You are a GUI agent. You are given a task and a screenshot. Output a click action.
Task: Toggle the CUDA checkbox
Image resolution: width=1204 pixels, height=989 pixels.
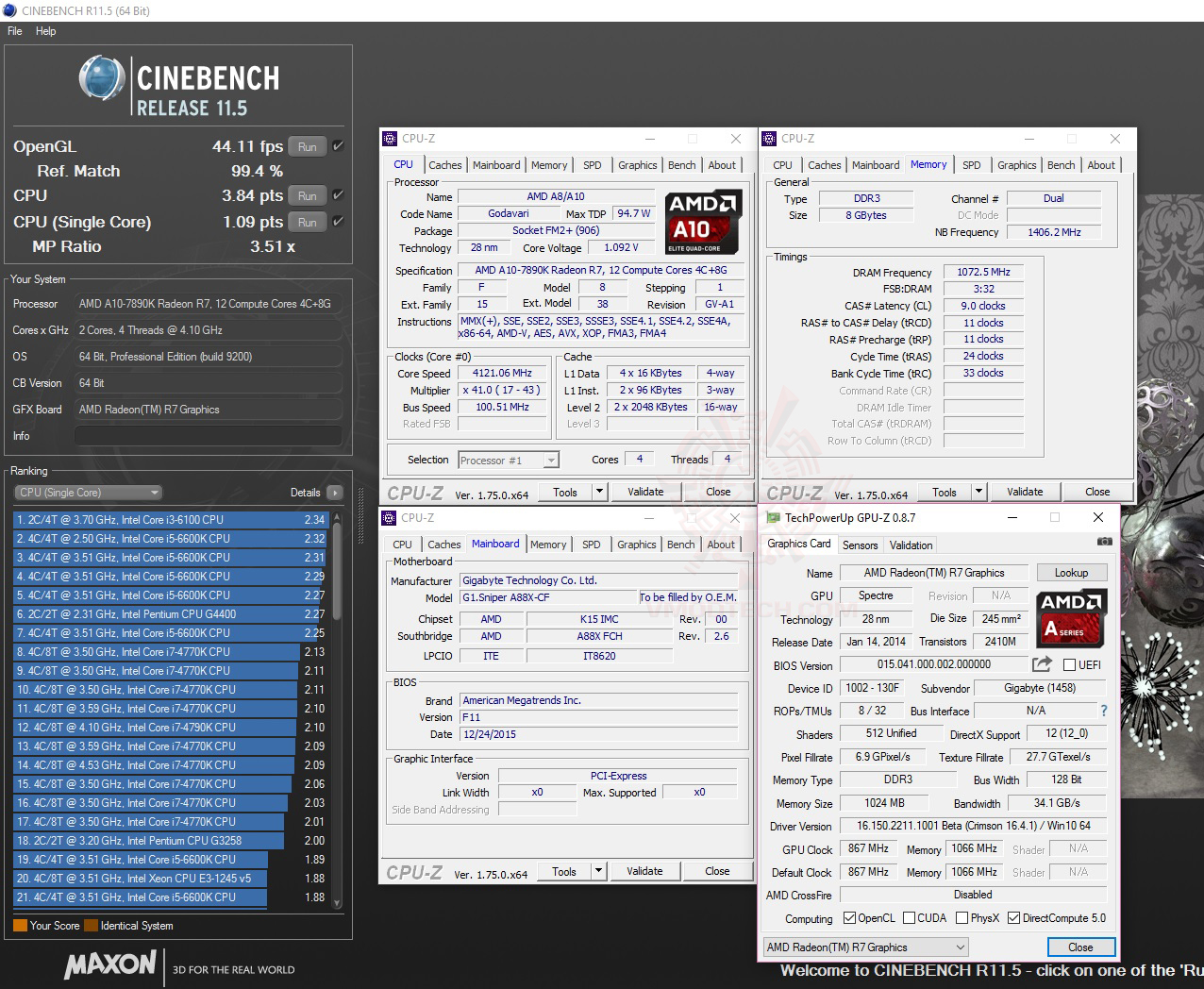coord(910,918)
